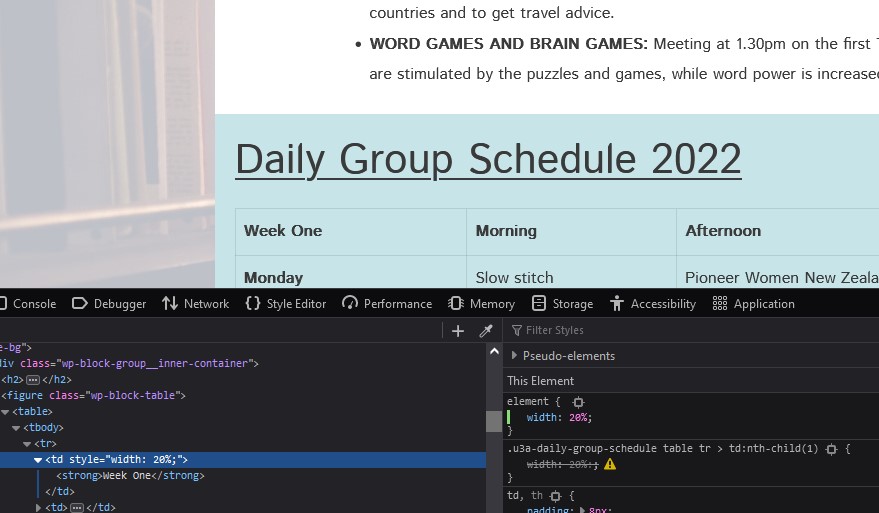Click the Pioneer Women New Zealand cell

tap(778, 272)
